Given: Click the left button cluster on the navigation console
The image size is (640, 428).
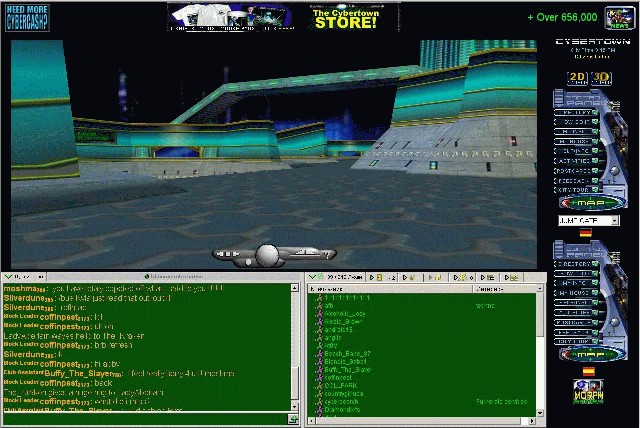Looking at the screenshot, I should pyautogui.click(x=228, y=254).
